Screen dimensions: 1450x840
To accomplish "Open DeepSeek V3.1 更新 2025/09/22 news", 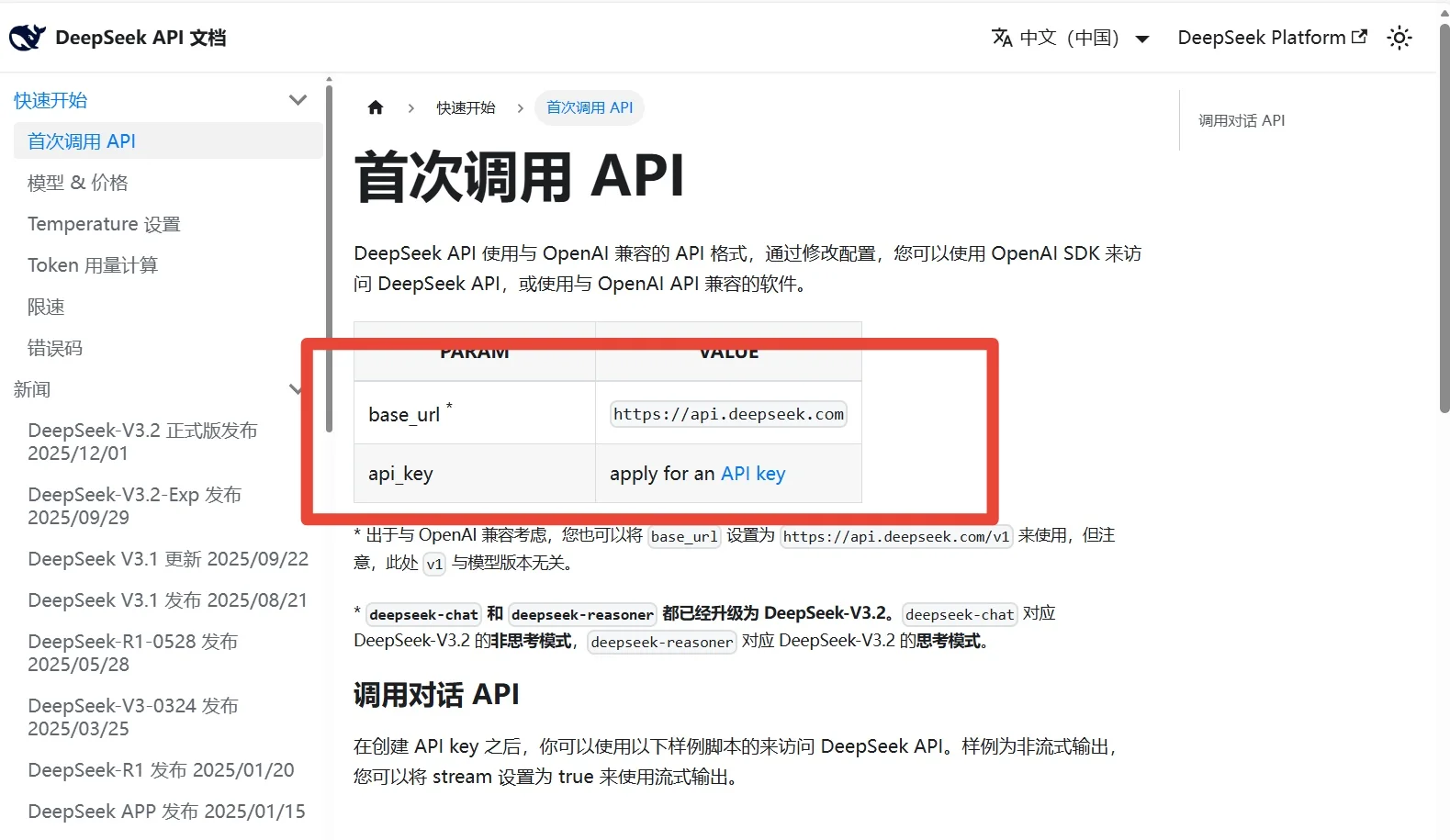I will [168, 559].
